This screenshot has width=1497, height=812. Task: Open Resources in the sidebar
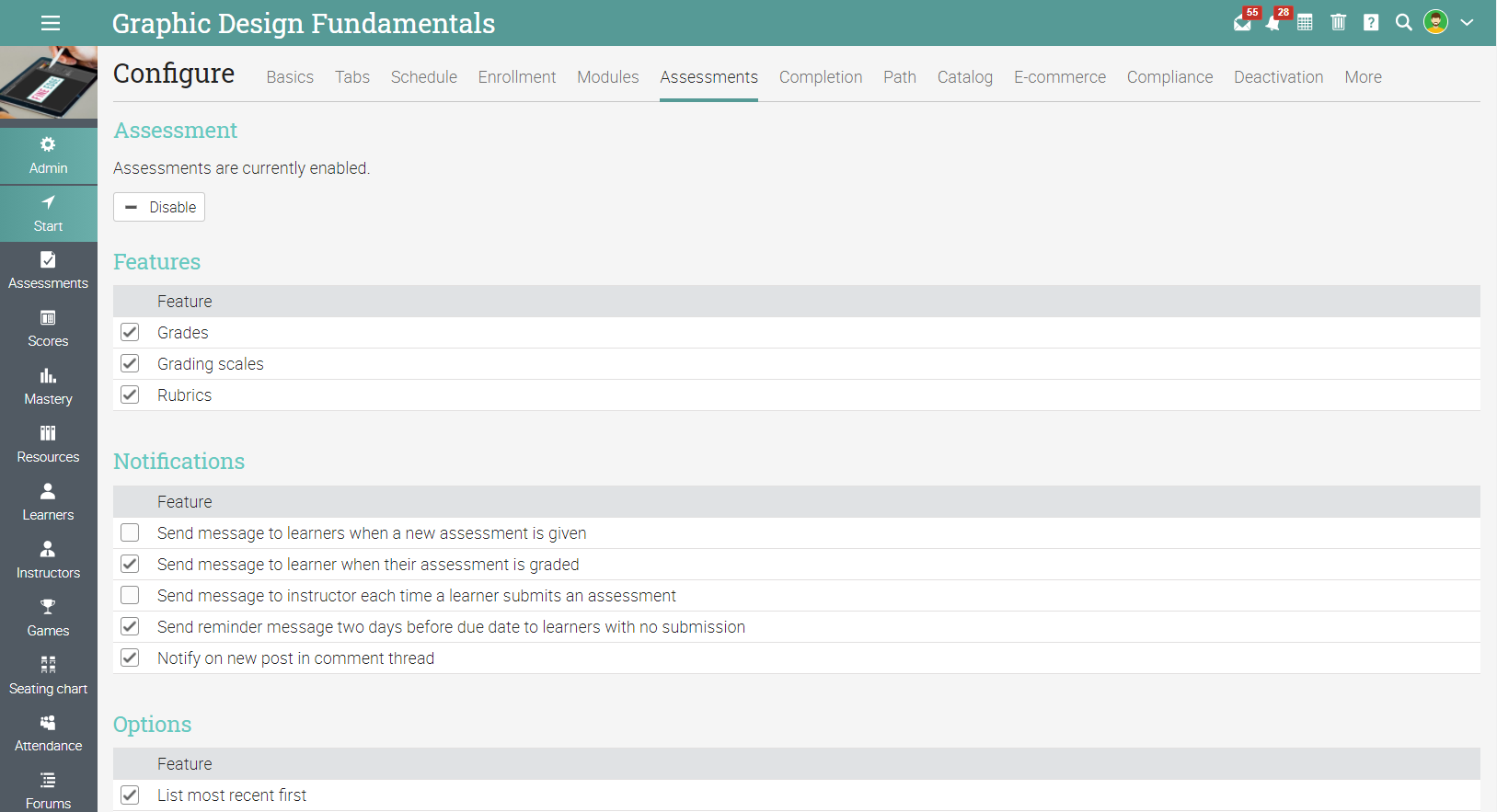tap(49, 445)
